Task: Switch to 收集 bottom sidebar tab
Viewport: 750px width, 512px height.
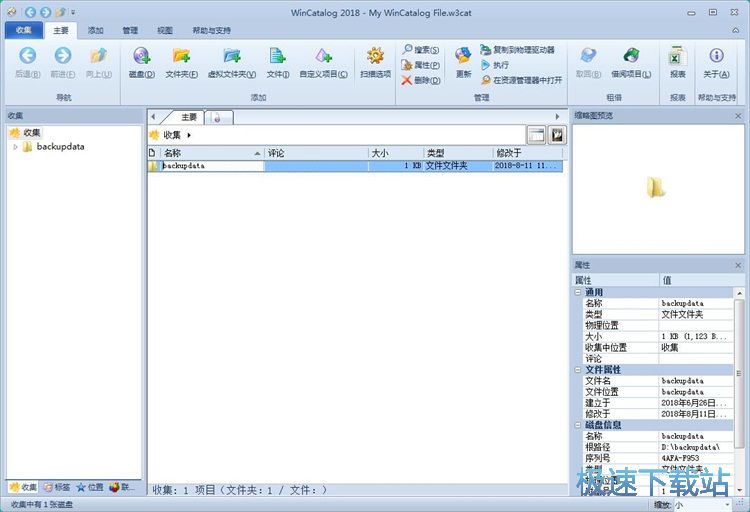Action: click(x=23, y=487)
